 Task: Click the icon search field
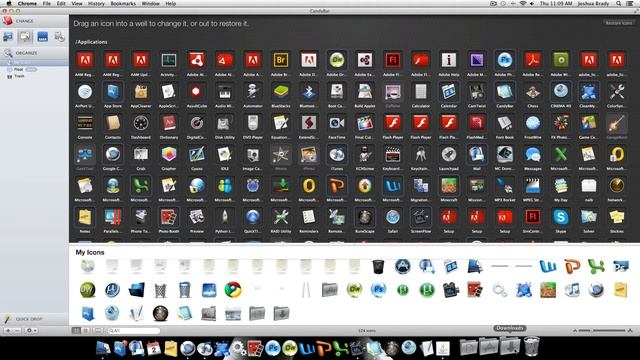click(134, 331)
